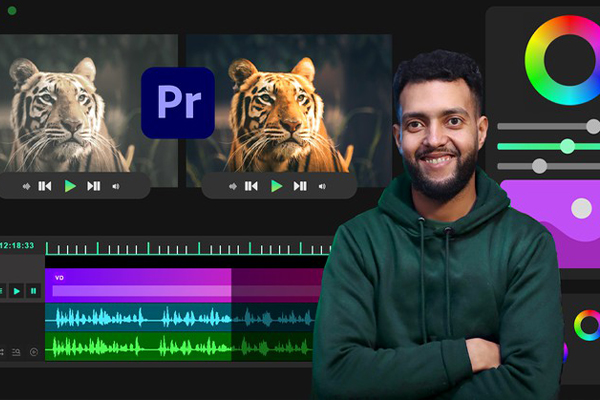The image size is (600, 400).
Task: Select the bright green audio waveform clip
Action: point(138,346)
